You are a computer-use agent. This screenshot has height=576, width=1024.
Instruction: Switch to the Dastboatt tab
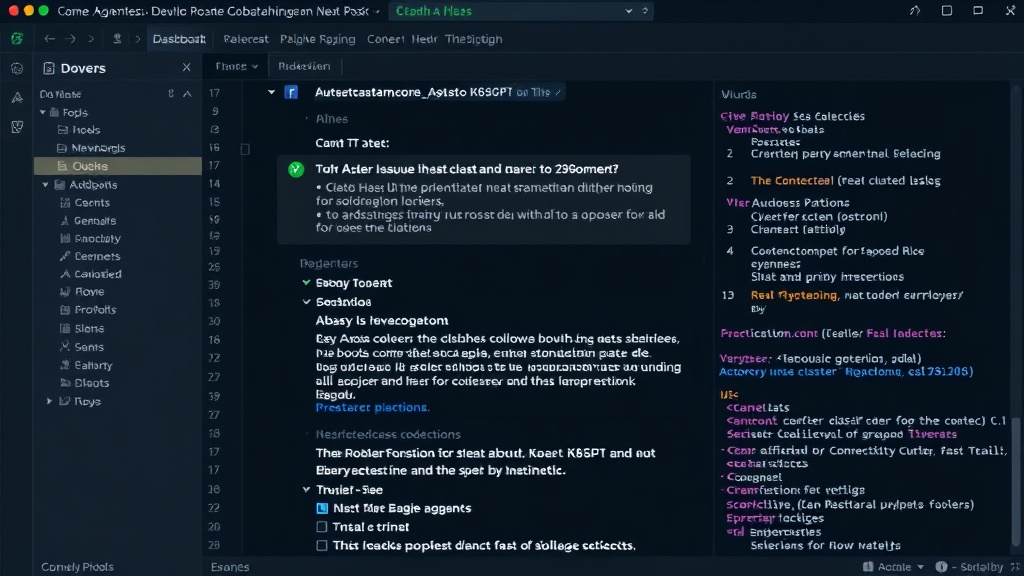pyautogui.click(x=179, y=39)
